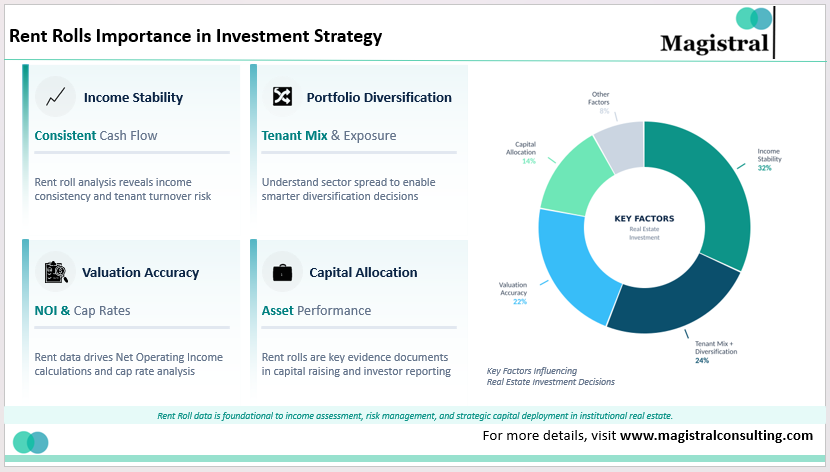Click the 'Asset Performance' subtitle
The image size is (830, 472).
(316, 311)
